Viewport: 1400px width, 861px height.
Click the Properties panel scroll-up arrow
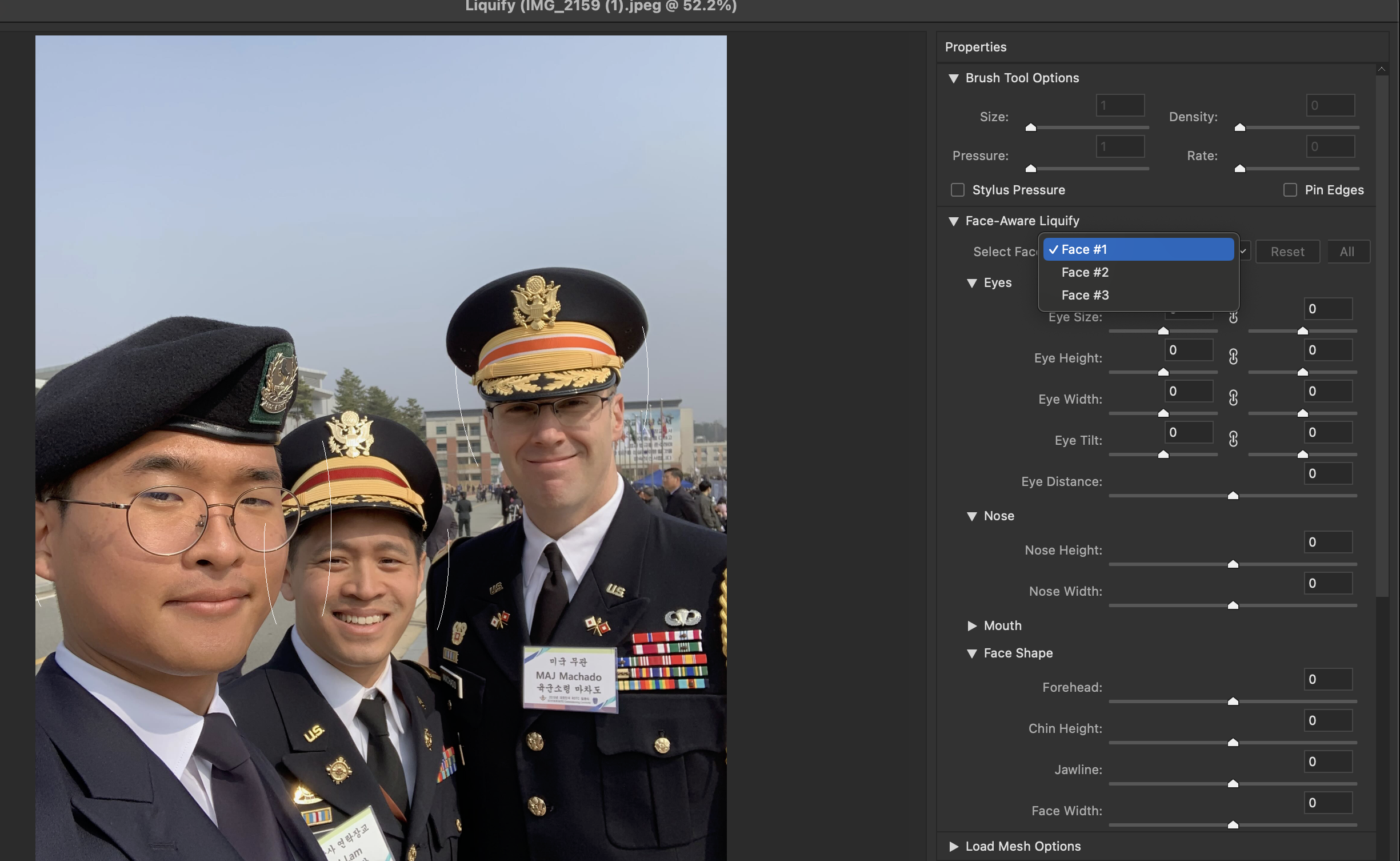(x=1382, y=69)
